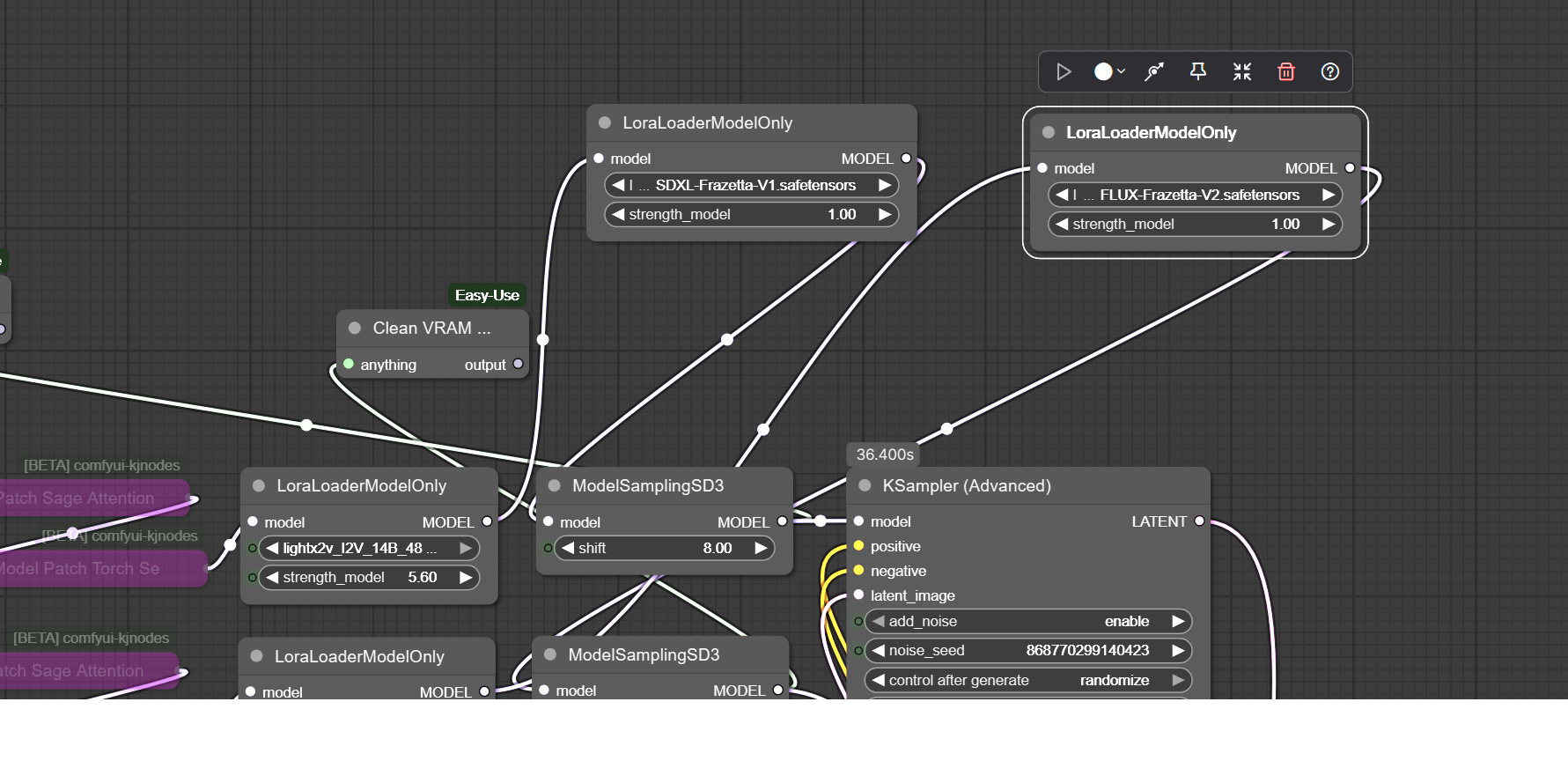Step add_noise forward with its right arrow
Viewport: 1568px width, 761px height.
pos(1178,621)
